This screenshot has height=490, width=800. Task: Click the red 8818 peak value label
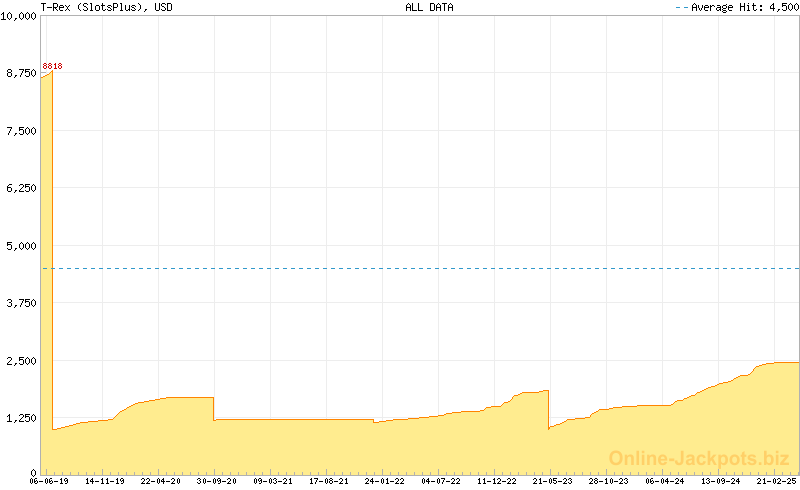click(52, 66)
